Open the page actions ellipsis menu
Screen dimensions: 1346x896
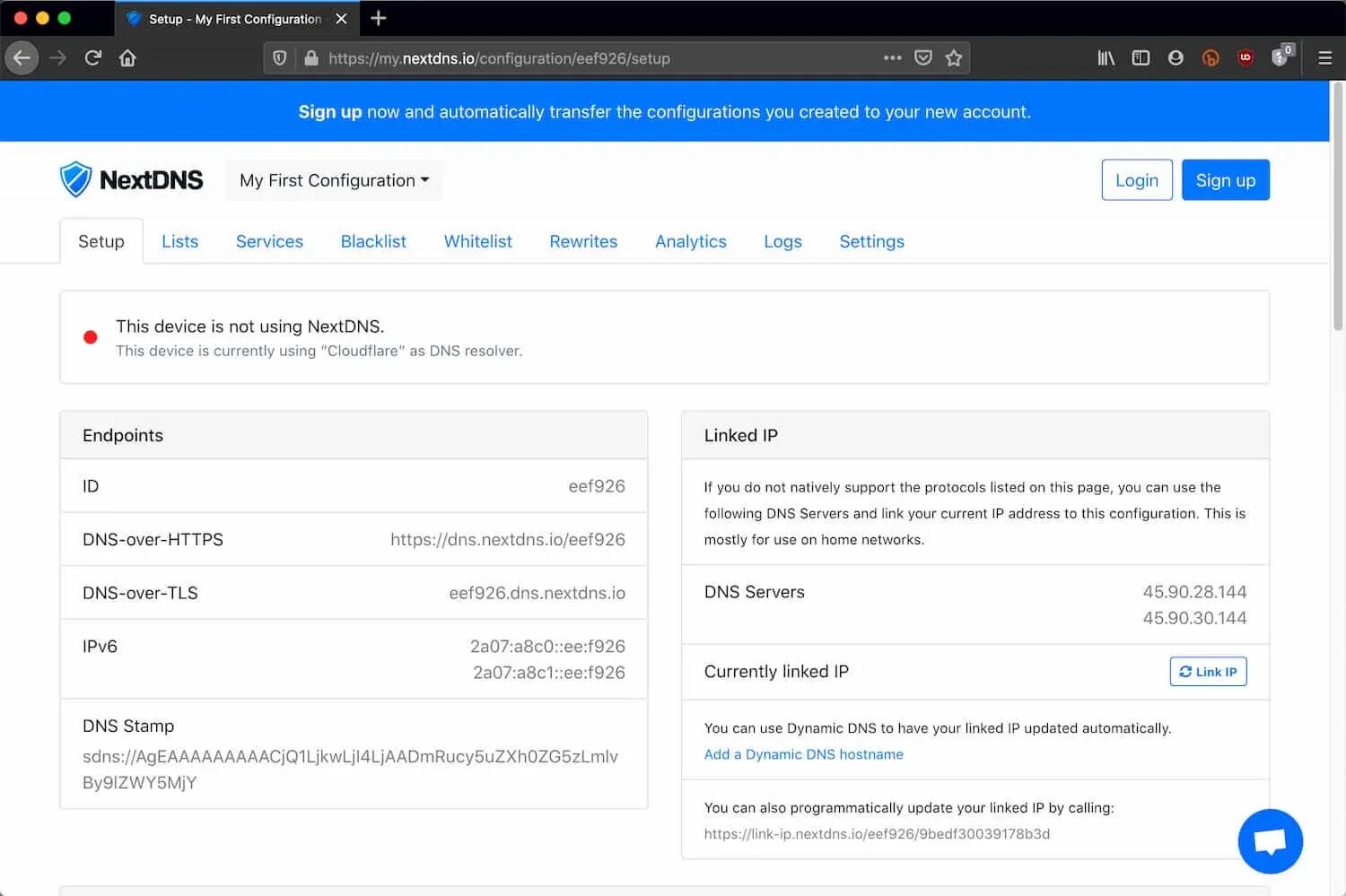pyautogui.click(x=892, y=58)
